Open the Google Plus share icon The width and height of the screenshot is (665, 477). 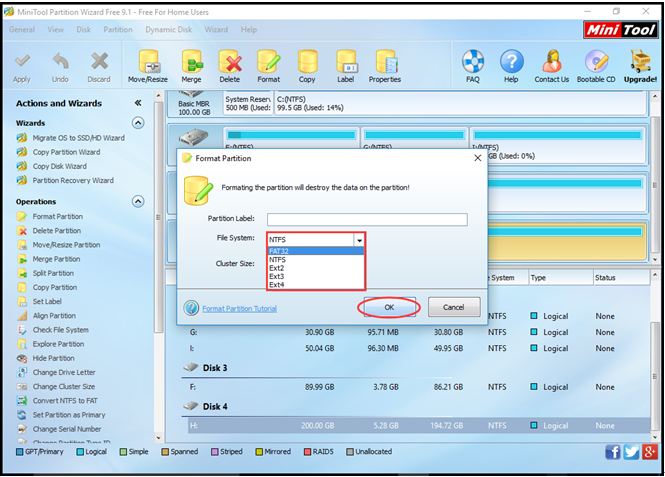point(649,452)
